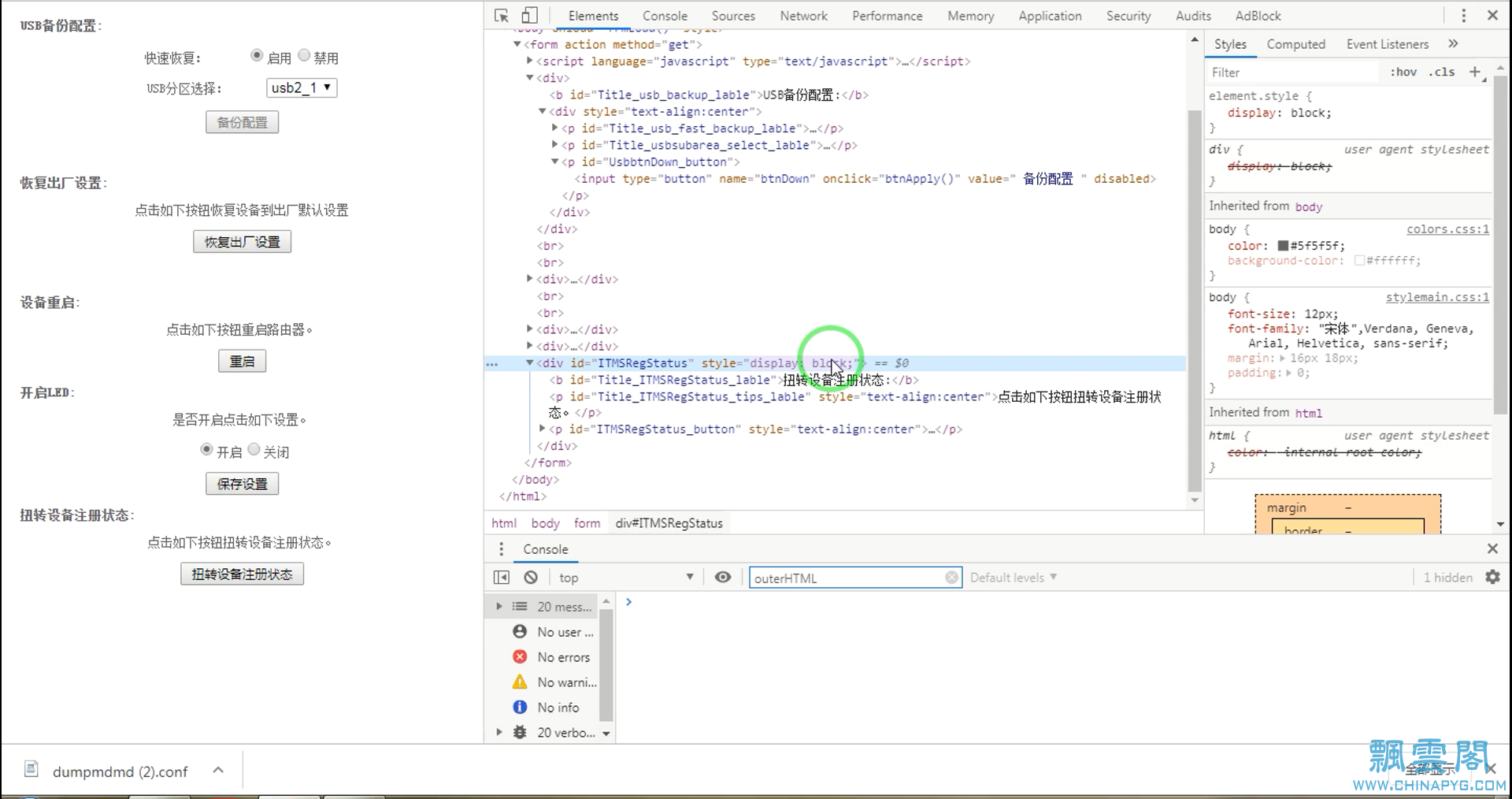Screen dimensions: 1512x799
Task: Open the Event Listeners tab
Action: [1387, 44]
